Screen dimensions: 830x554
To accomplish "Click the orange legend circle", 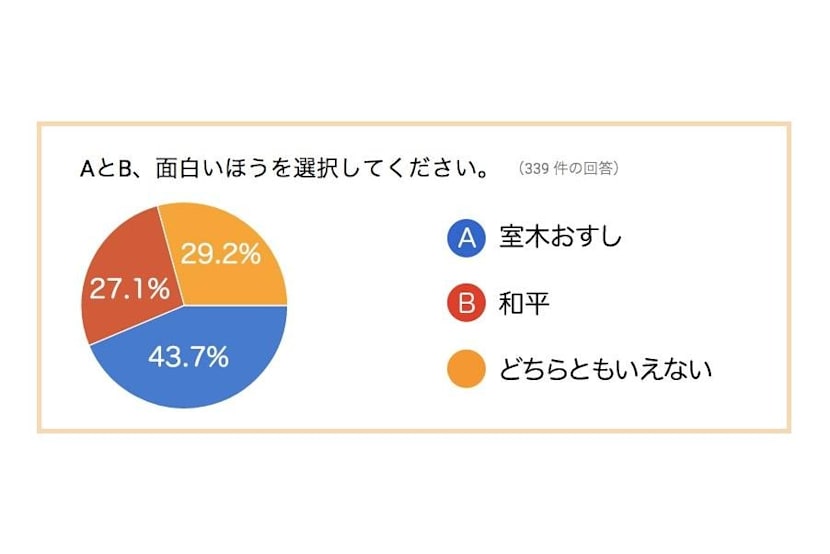I will 466,369.
